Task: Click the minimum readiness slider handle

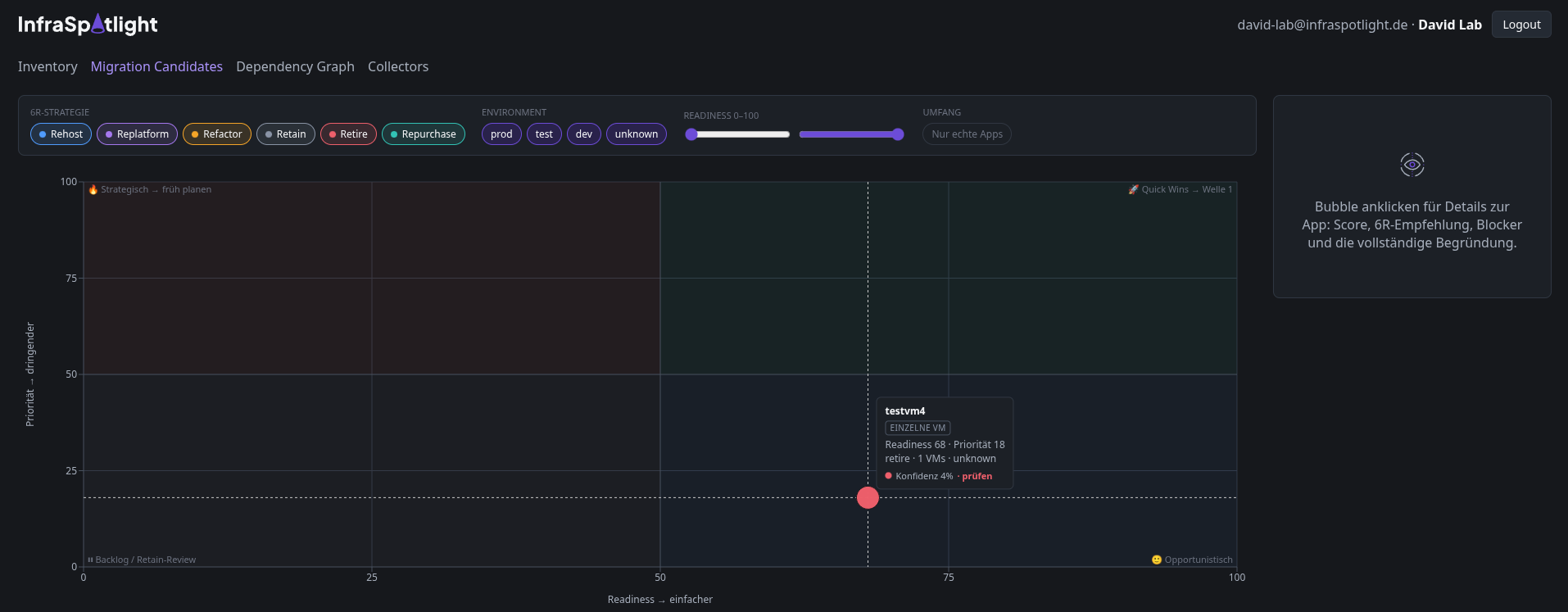Action: pyautogui.click(x=691, y=134)
